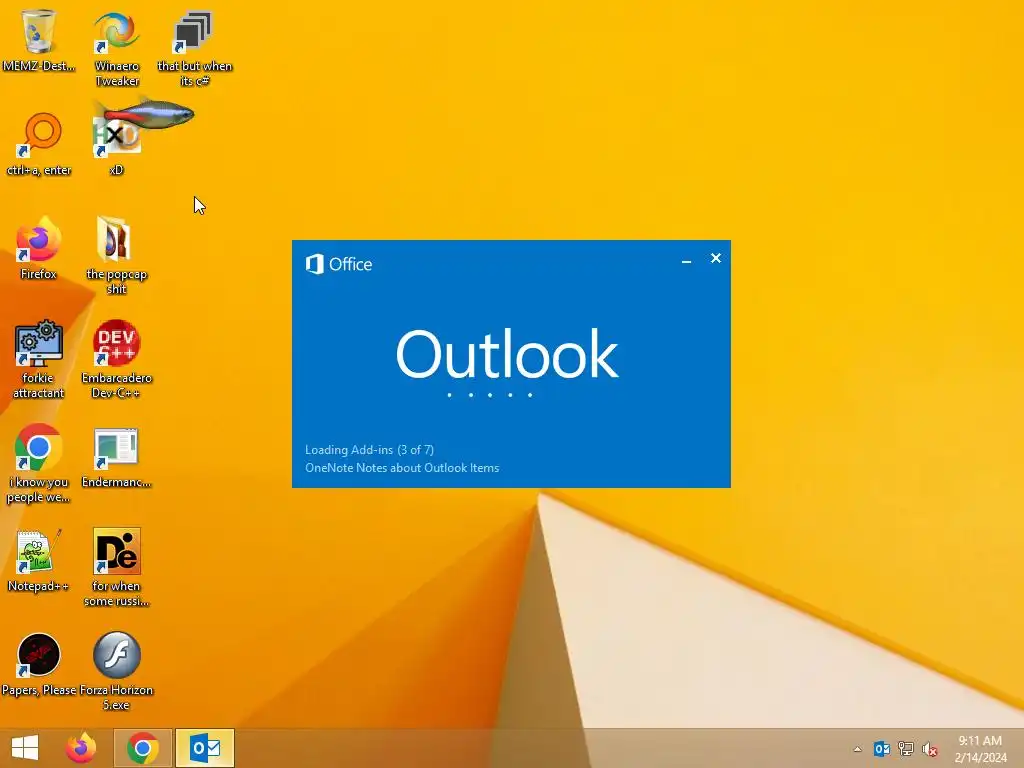Open Firefox from the taskbar
The image size is (1024, 768).
[81, 748]
